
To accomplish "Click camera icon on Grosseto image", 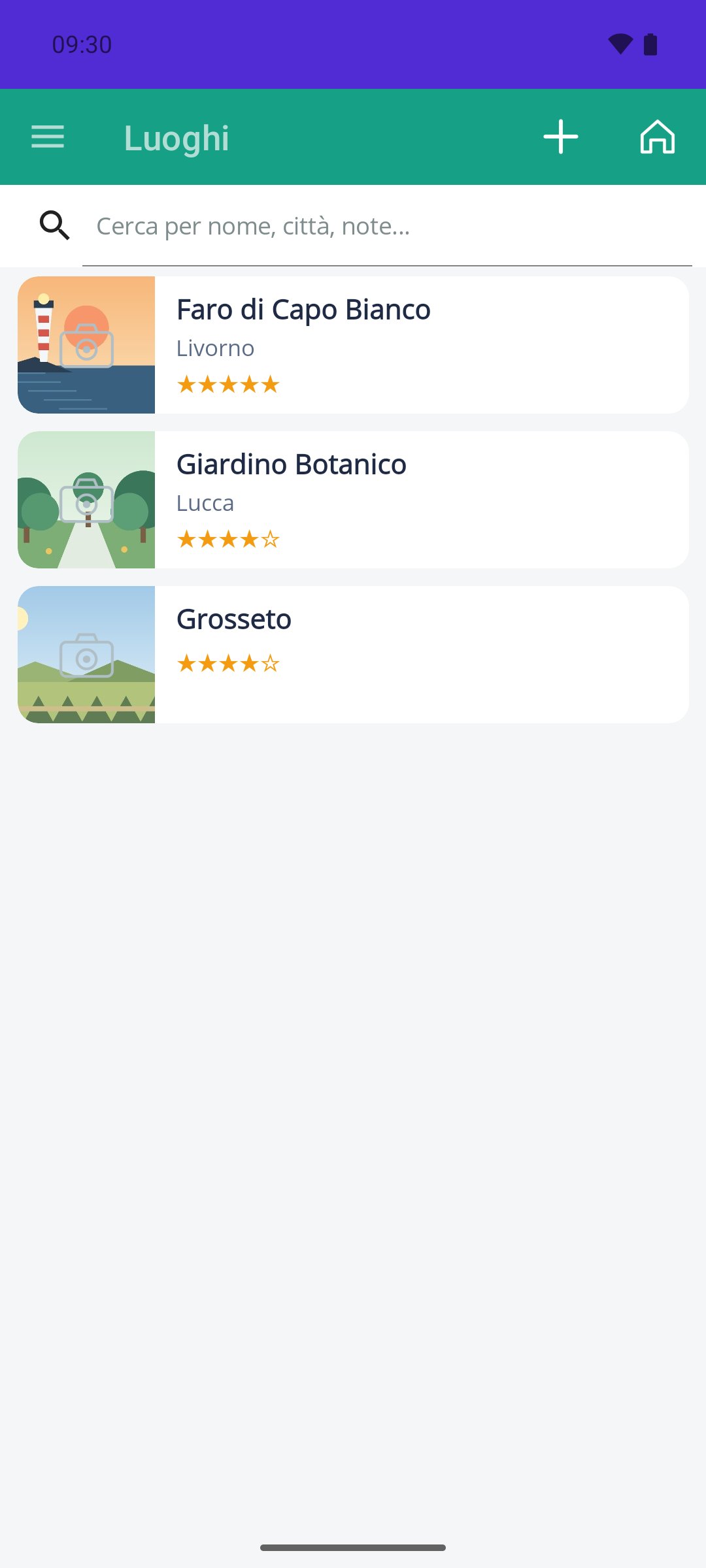I will [86, 655].
